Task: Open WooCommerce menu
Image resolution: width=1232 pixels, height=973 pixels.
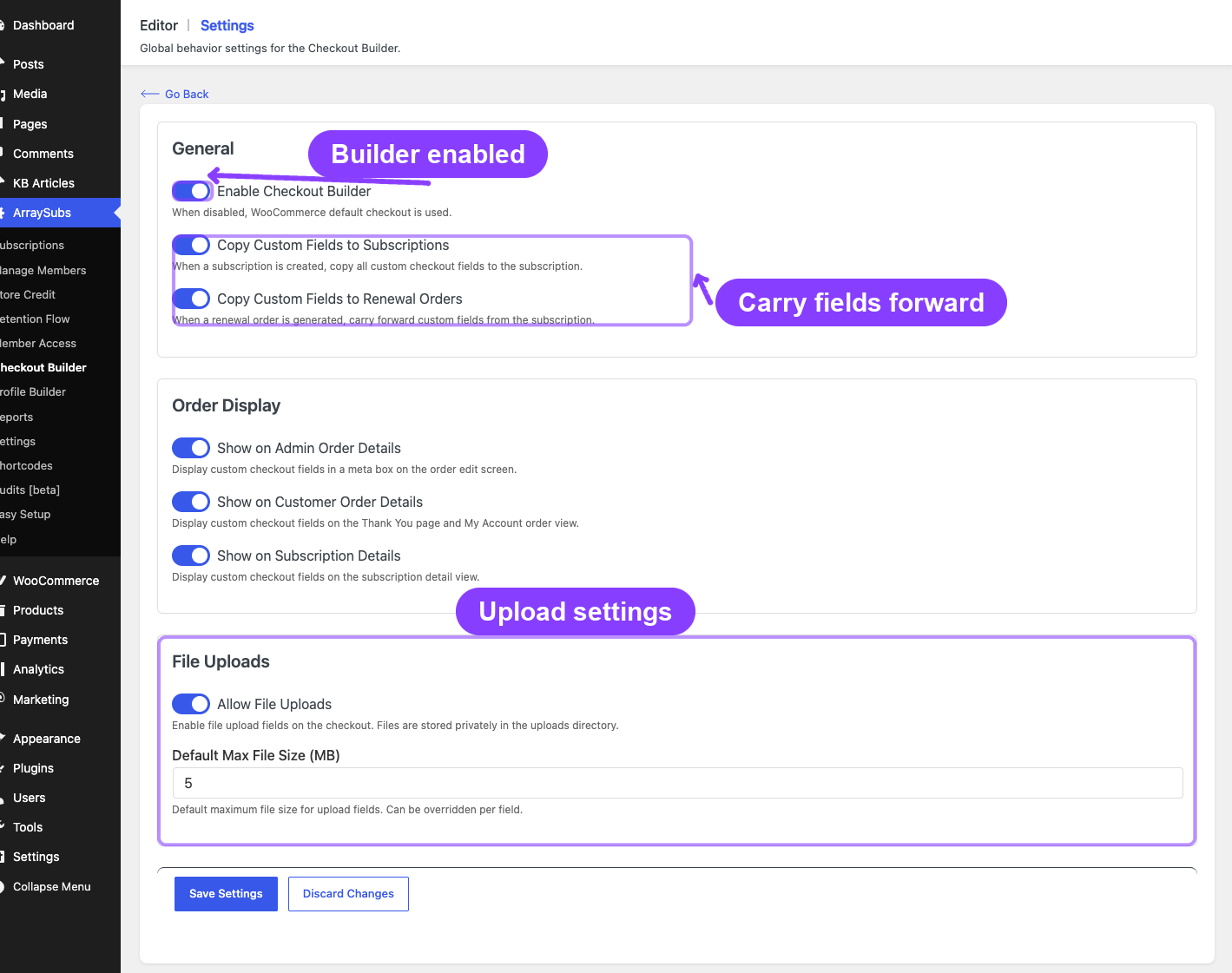Action: click(x=60, y=581)
